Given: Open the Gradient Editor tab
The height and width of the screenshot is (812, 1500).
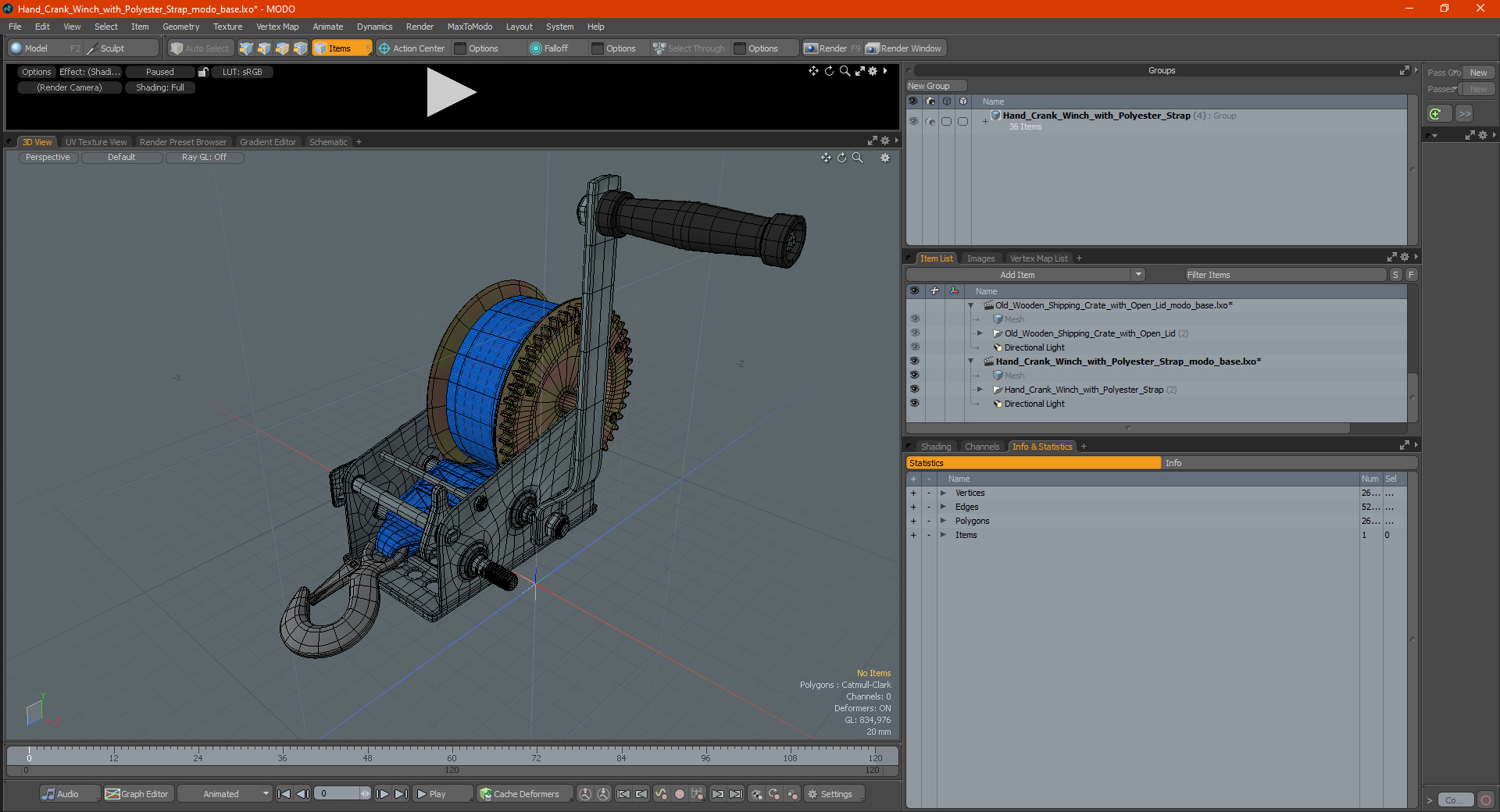Looking at the screenshot, I should click(268, 142).
